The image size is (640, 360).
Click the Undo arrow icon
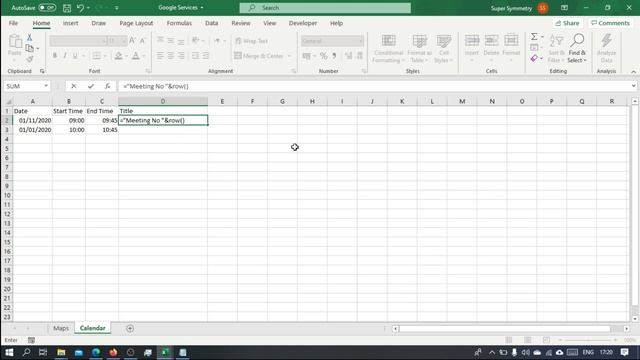(x=80, y=8)
